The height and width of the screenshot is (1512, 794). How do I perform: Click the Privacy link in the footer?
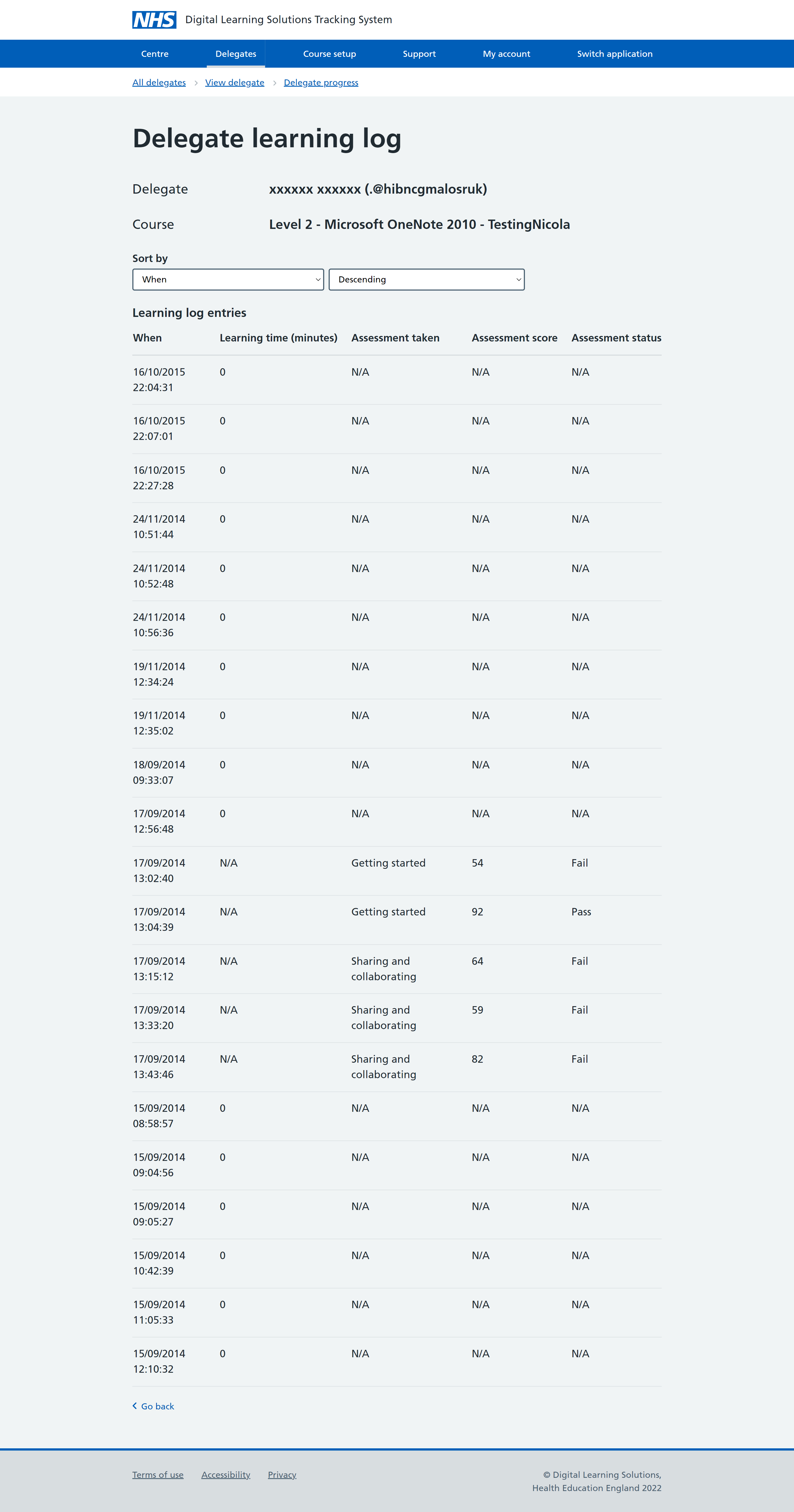[282, 1474]
